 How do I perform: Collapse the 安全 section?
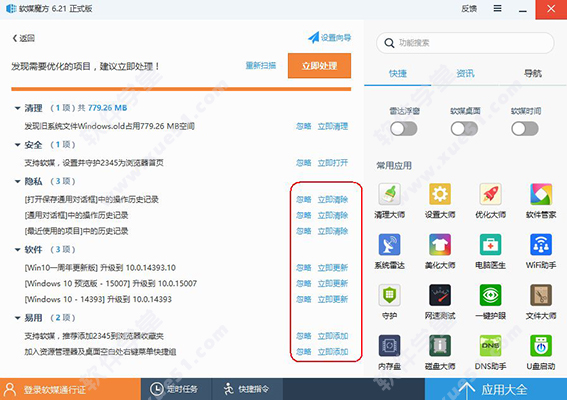[x=17, y=145]
